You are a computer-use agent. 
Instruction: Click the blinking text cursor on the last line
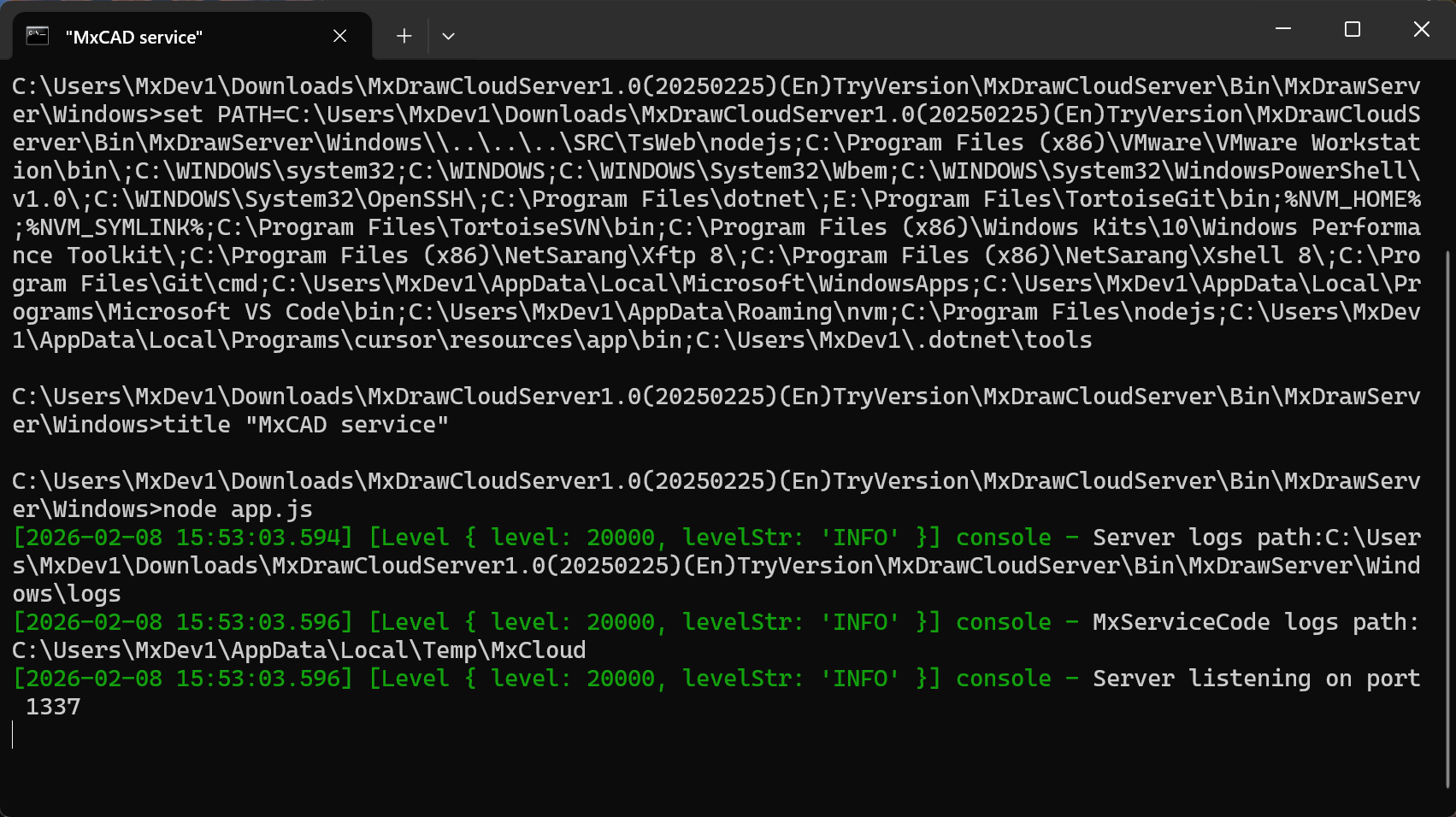pos(14,735)
